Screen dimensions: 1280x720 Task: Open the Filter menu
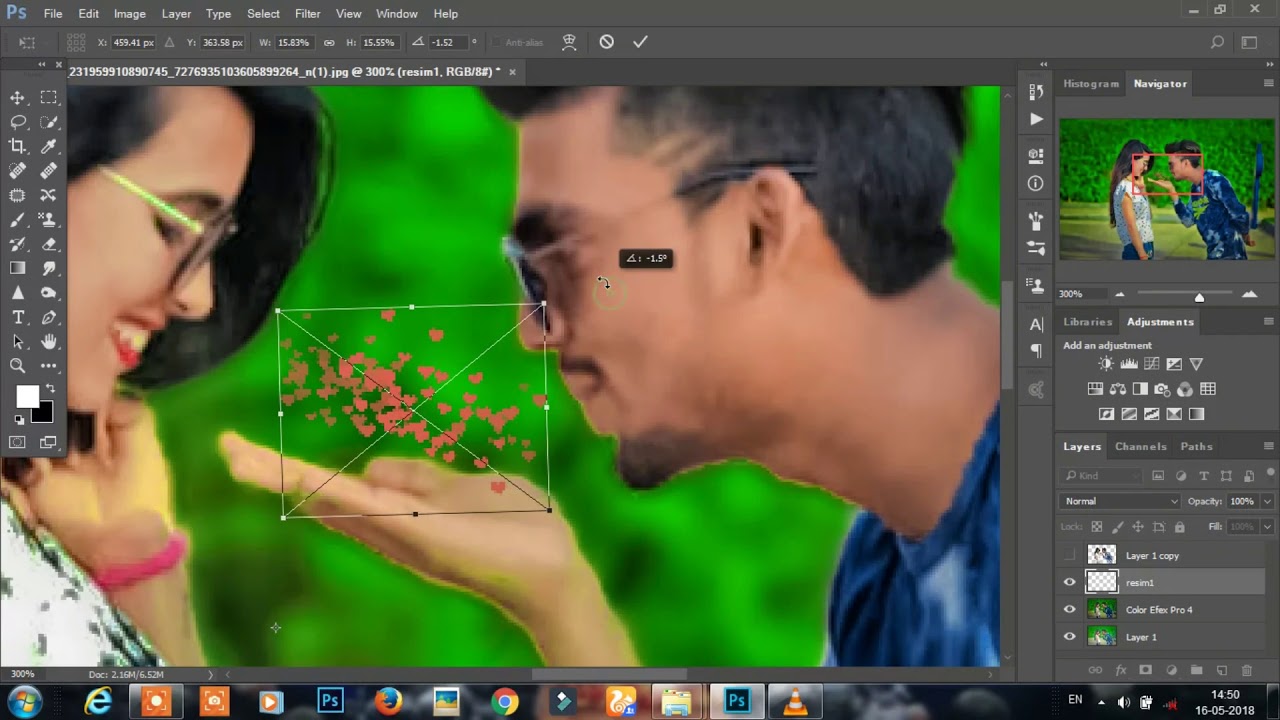click(308, 14)
